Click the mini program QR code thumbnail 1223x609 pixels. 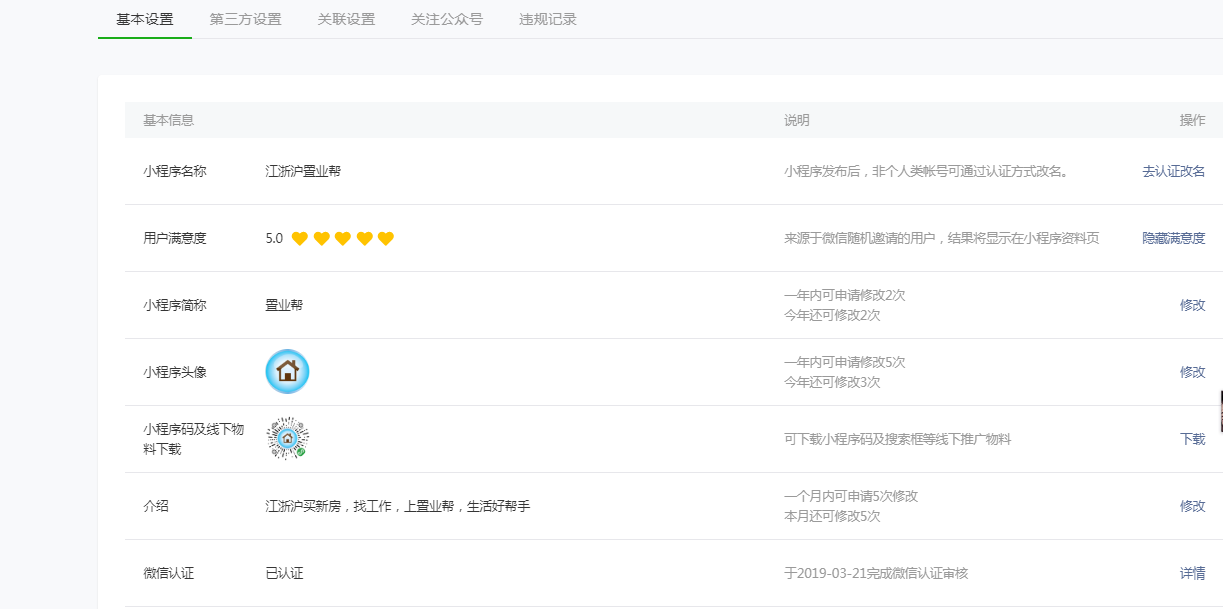click(287, 439)
